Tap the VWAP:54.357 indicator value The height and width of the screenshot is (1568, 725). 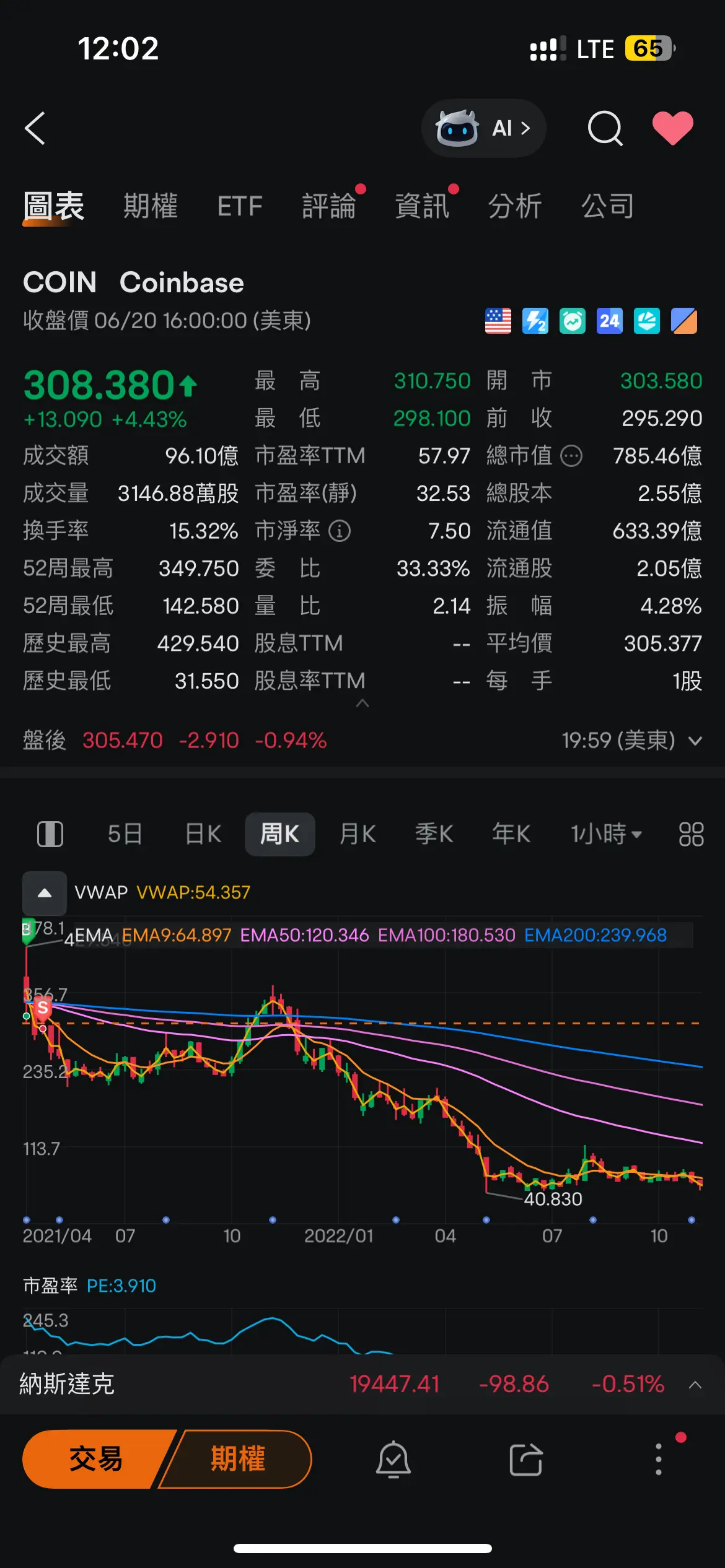click(x=193, y=892)
